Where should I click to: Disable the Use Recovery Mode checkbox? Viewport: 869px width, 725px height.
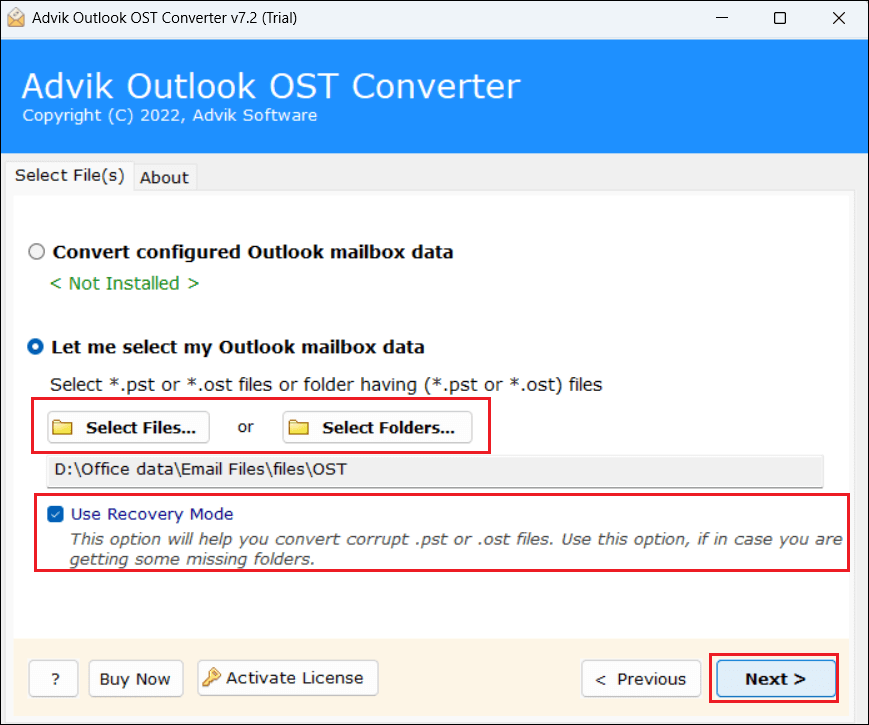pyautogui.click(x=55, y=514)
